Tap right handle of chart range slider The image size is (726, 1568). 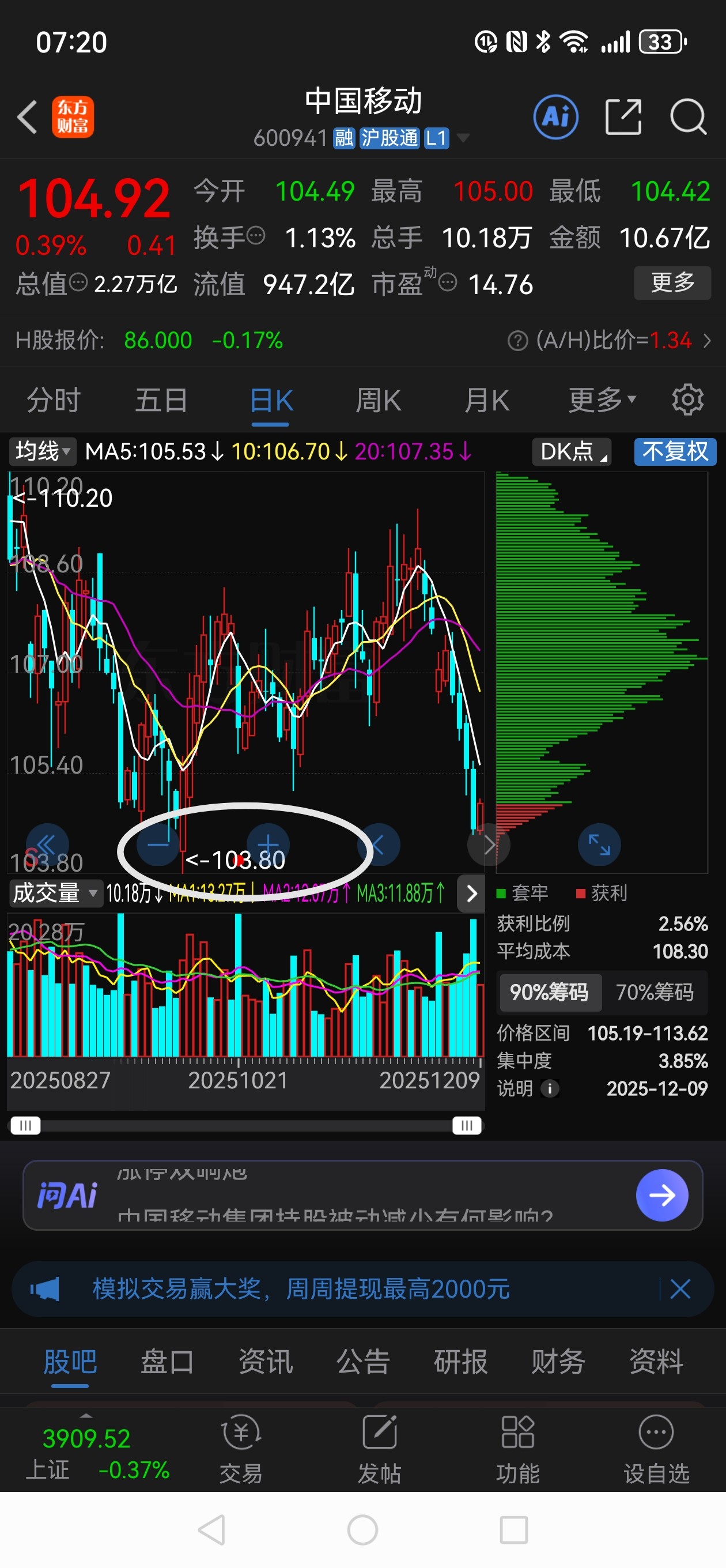click(x=467, y=1125)
